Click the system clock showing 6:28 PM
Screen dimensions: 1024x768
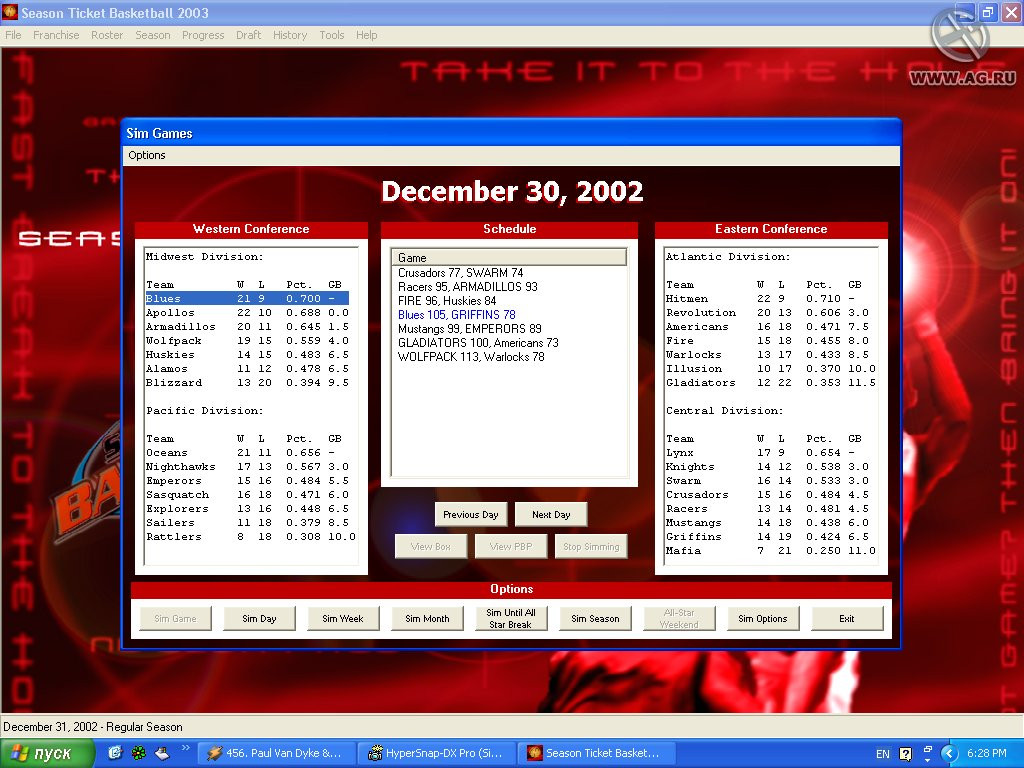pyautogui.click(x=987, y=754)
